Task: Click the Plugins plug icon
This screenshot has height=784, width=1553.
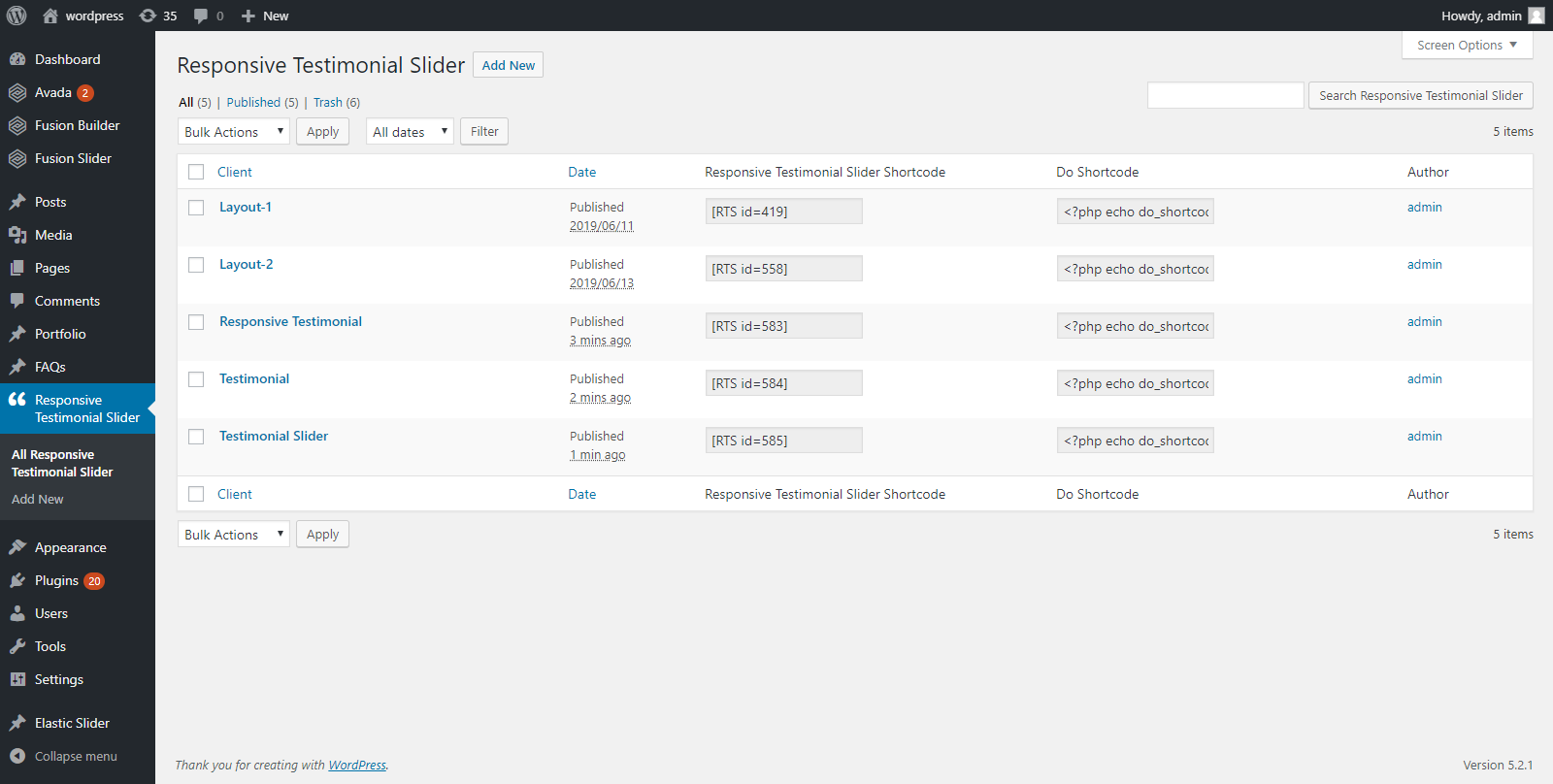Action: tap(17, 580)
